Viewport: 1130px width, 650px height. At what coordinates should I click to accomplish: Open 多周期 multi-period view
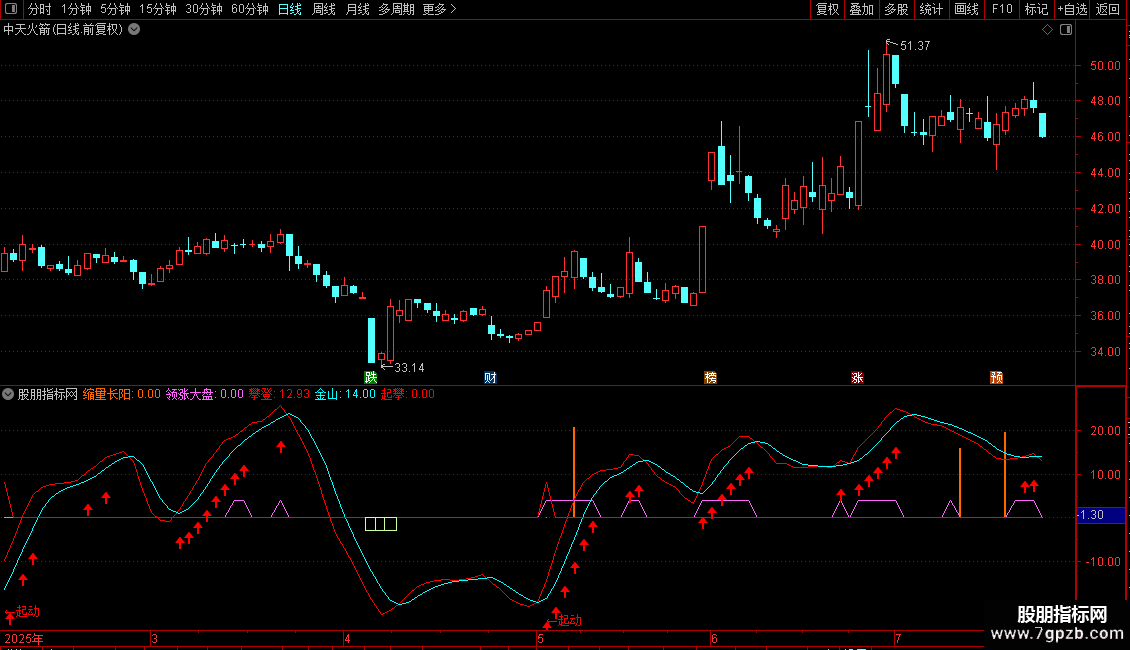pos(396,9)
